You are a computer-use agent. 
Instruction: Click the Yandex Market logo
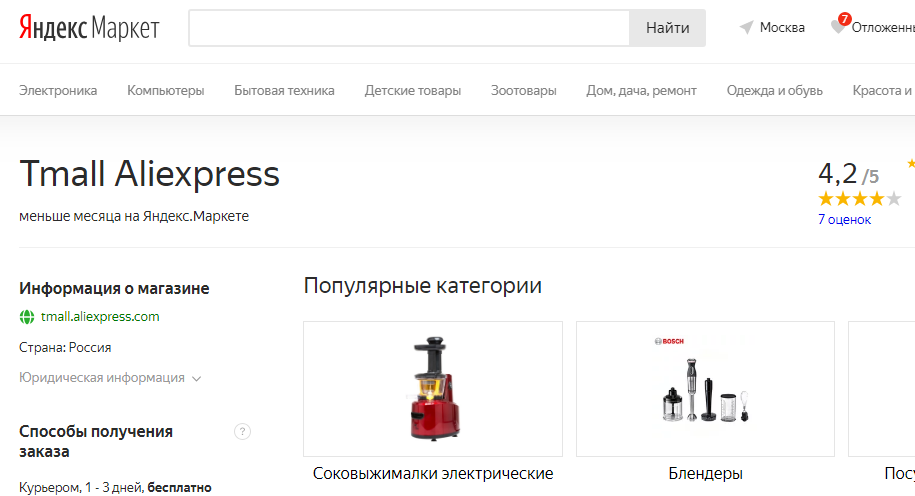coord(89,28)
